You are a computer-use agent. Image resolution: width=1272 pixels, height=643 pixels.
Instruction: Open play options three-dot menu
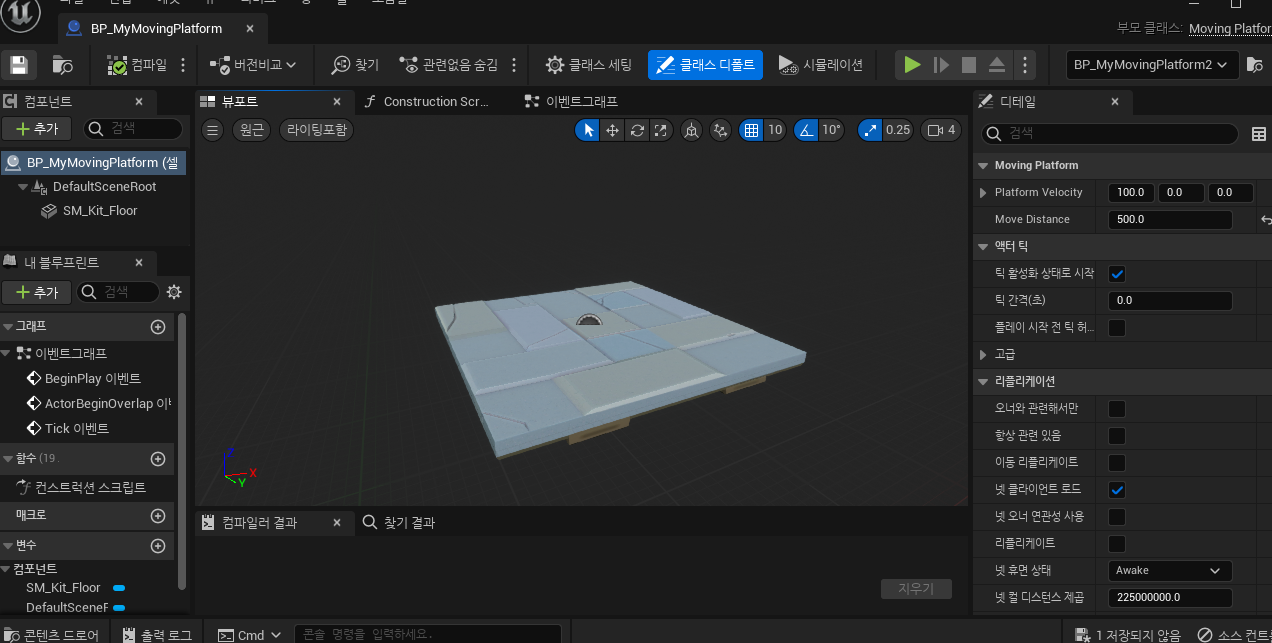tap(1023, 65)
